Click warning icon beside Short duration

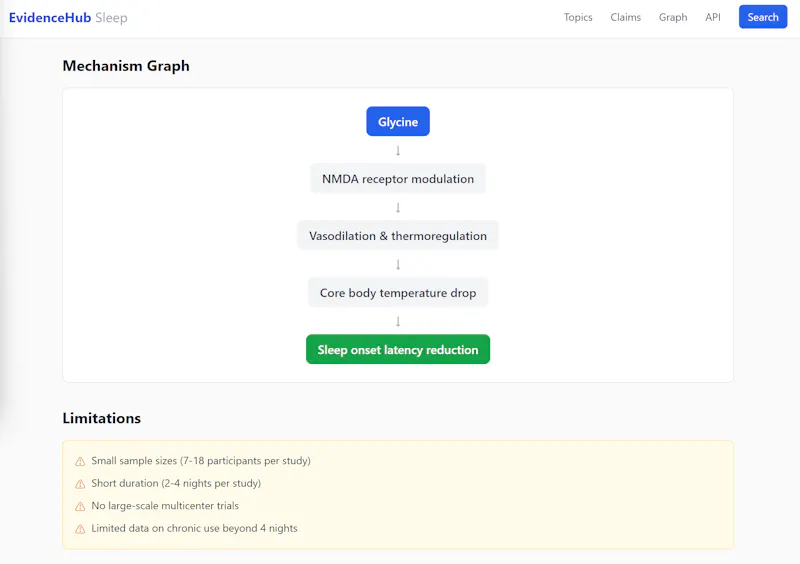(x=80, y=484)
